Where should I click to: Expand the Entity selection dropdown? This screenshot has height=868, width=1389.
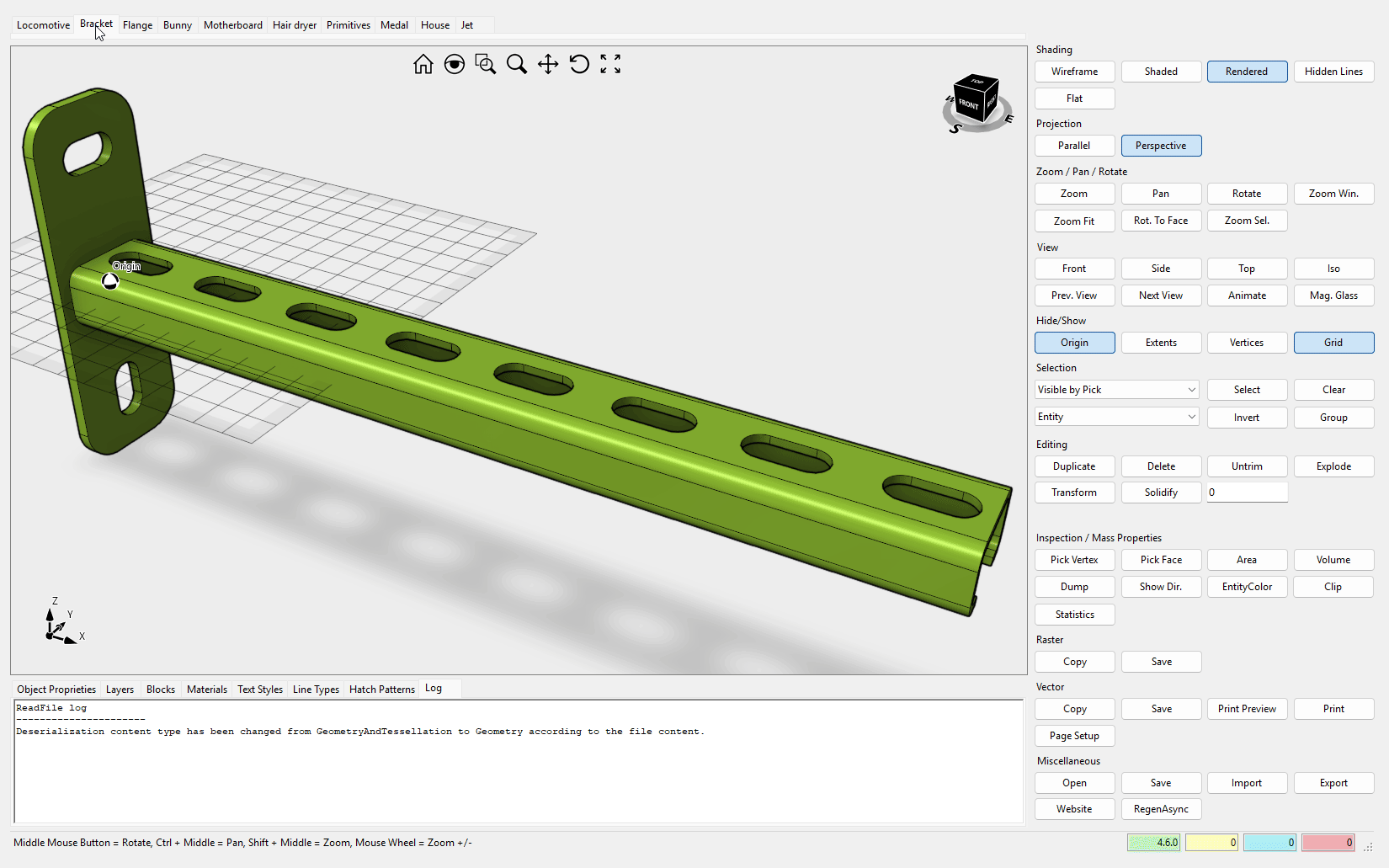point(1116,417)
